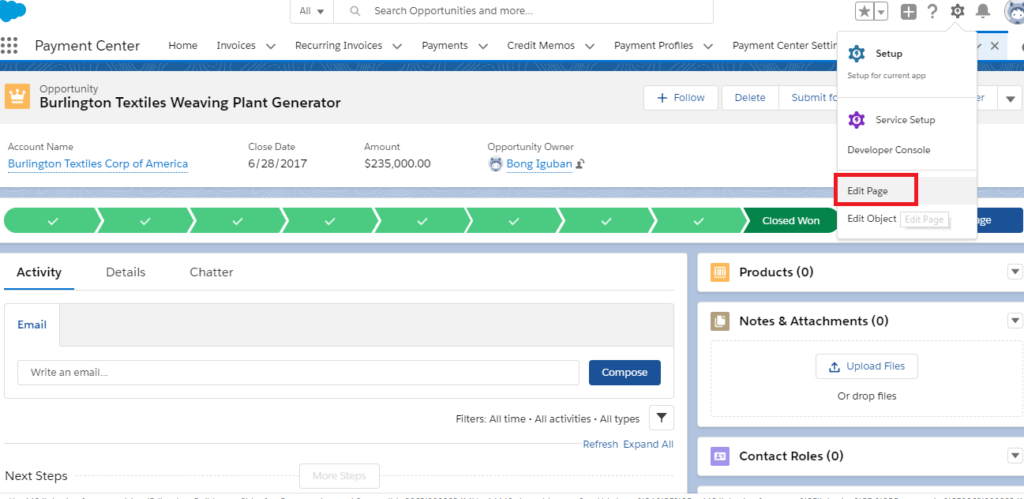
Task: Open more record actions dropdown arrow
Action: point(1010,98)
